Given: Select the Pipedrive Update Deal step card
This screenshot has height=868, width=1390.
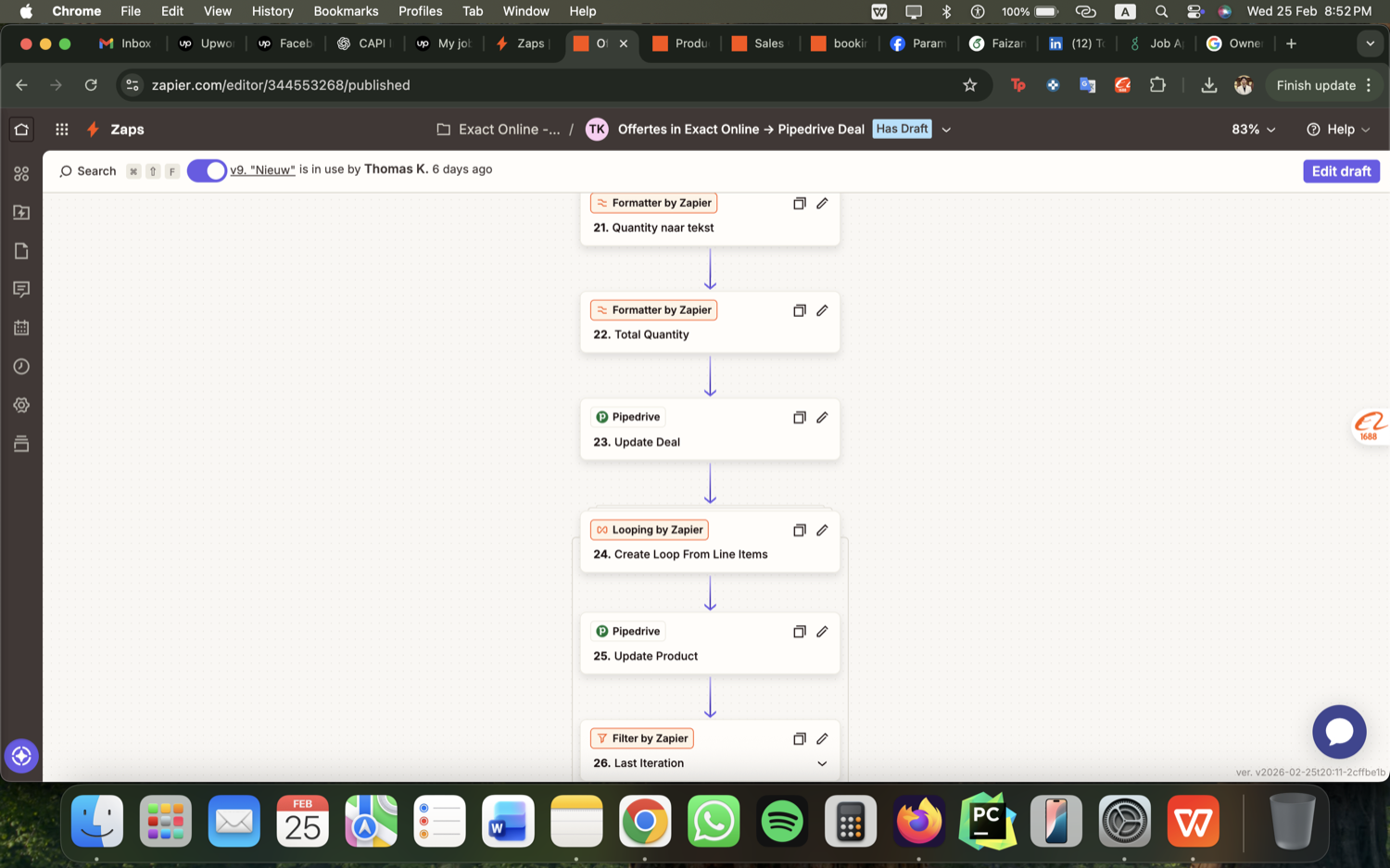Looking at the screenshot, I should point(710,429).
